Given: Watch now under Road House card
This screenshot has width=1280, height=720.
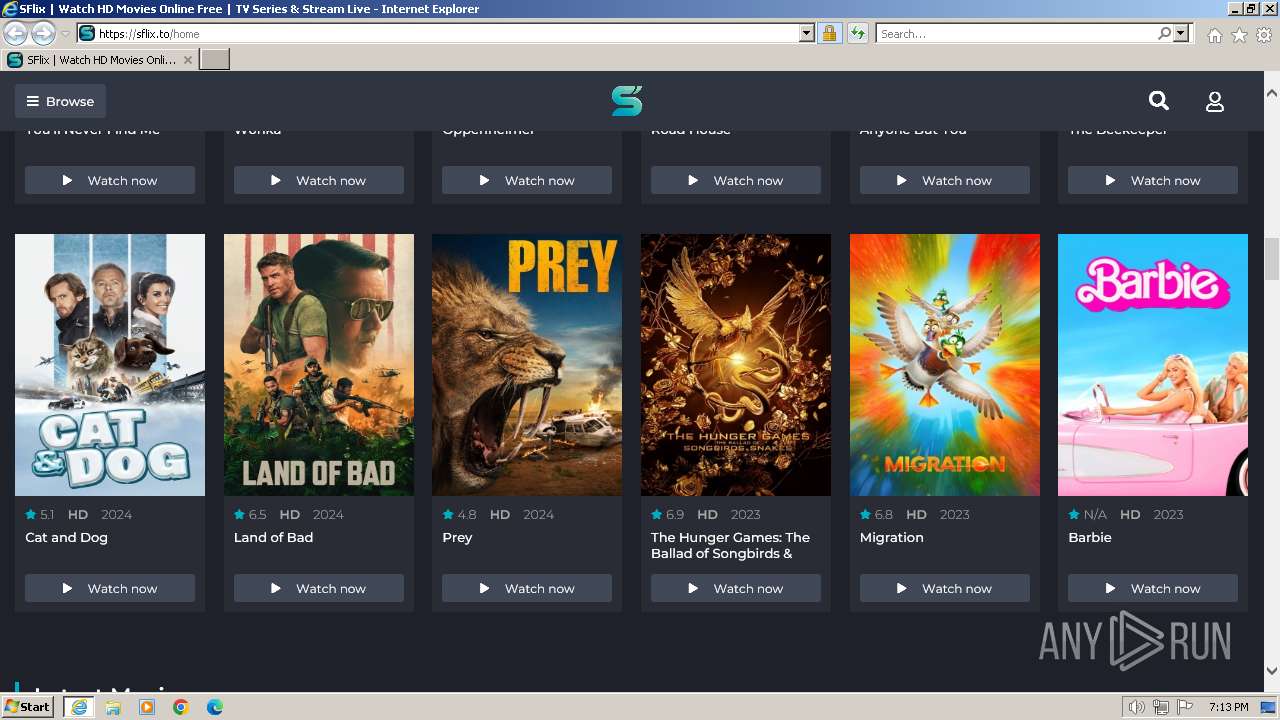Looking at the screenshot, I should click(736, 180).
